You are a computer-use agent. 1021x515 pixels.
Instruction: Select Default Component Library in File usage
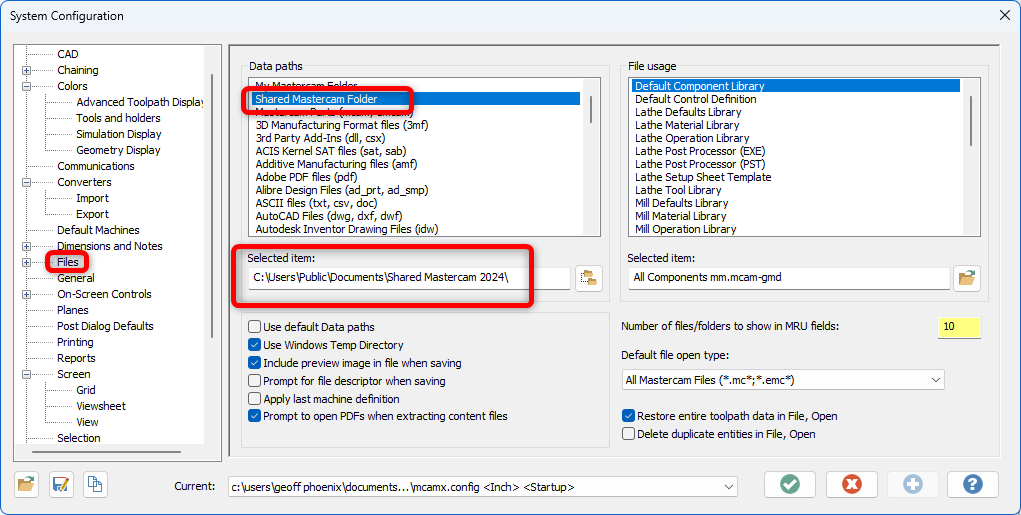(x=796, y=86)
